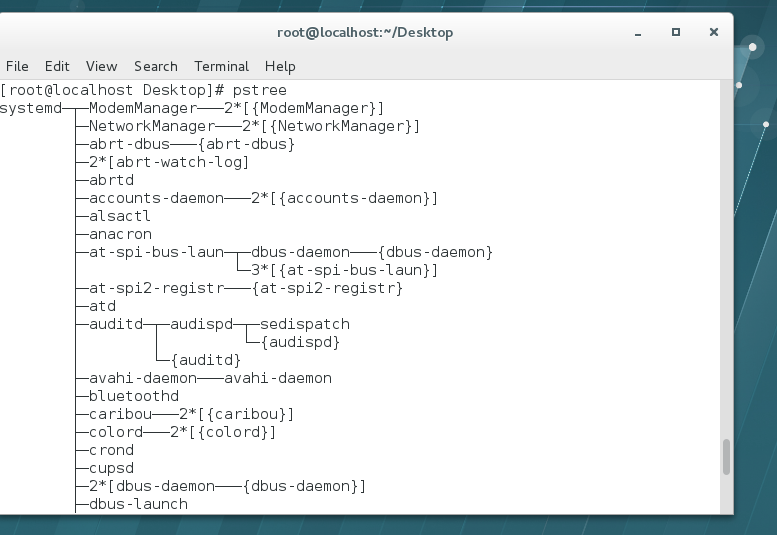The height and width of the screenshot is (535, 777).
Task: Click the {abrt-dbus} thread entry
Action: tap(246, 144)
